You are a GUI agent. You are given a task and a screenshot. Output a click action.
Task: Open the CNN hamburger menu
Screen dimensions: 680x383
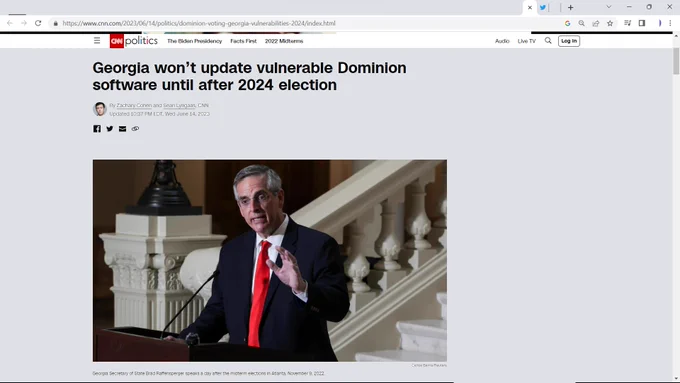(97, 41)
